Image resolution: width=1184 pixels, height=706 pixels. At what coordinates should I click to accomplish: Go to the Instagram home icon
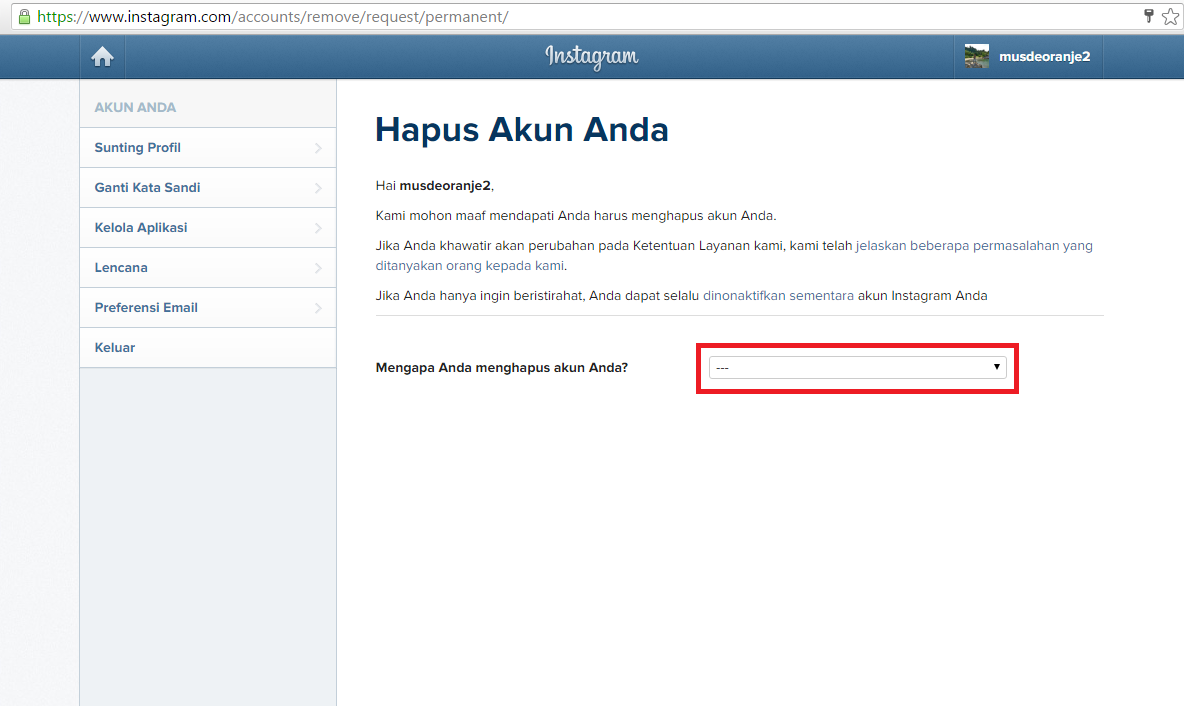pos(102,57)
